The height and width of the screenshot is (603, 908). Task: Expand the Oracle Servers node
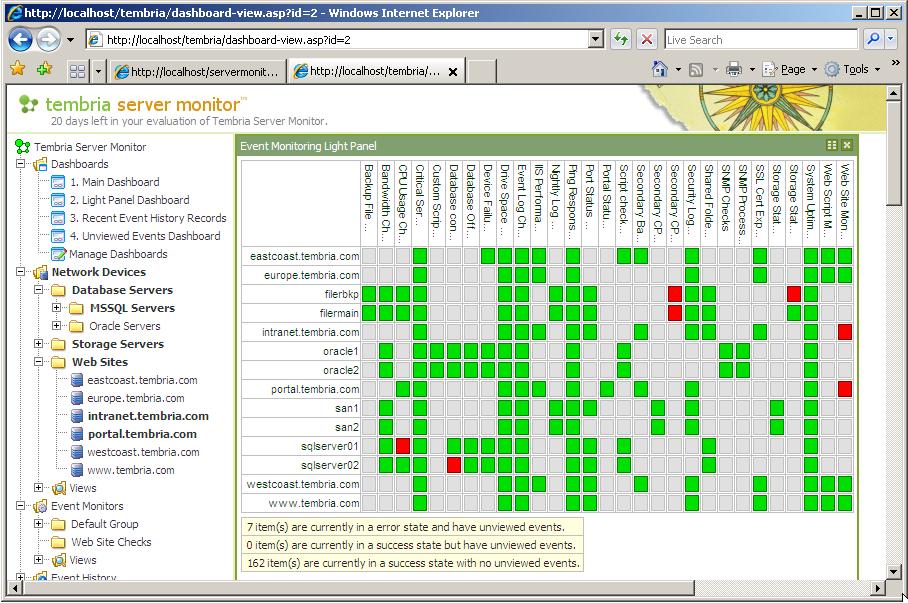56,326
